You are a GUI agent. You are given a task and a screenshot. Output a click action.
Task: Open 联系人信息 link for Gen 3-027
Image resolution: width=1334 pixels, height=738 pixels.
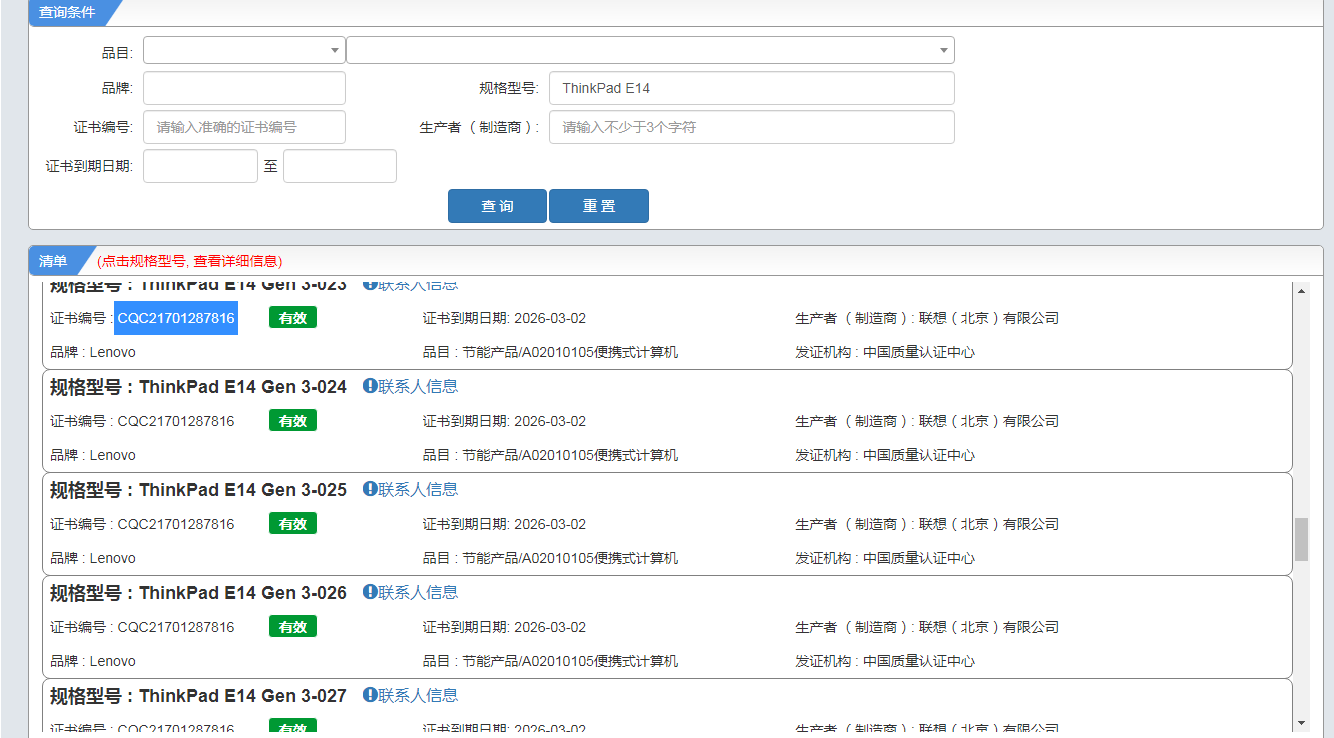418,695
